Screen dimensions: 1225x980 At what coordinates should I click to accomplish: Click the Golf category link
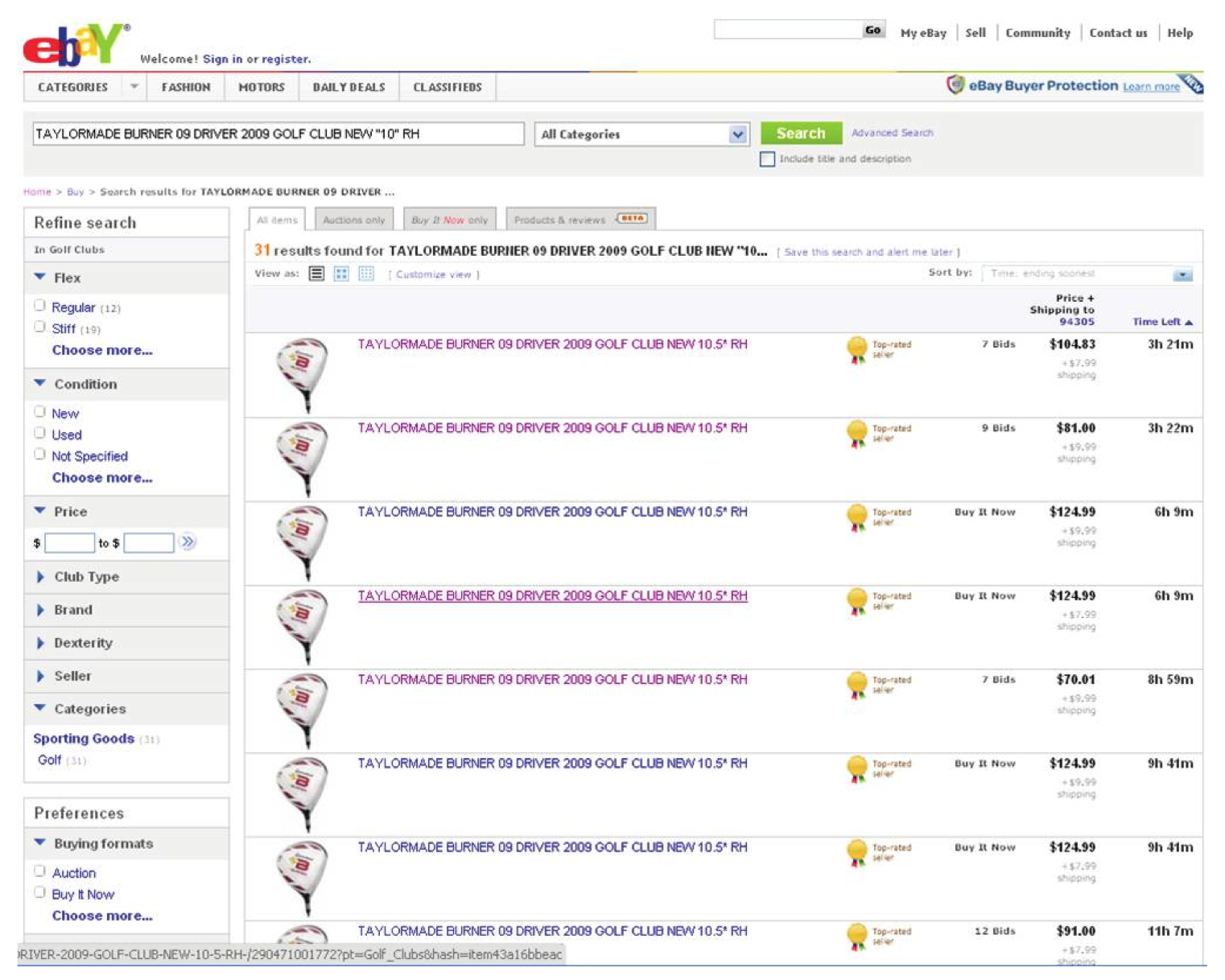[x=49, y=760]
